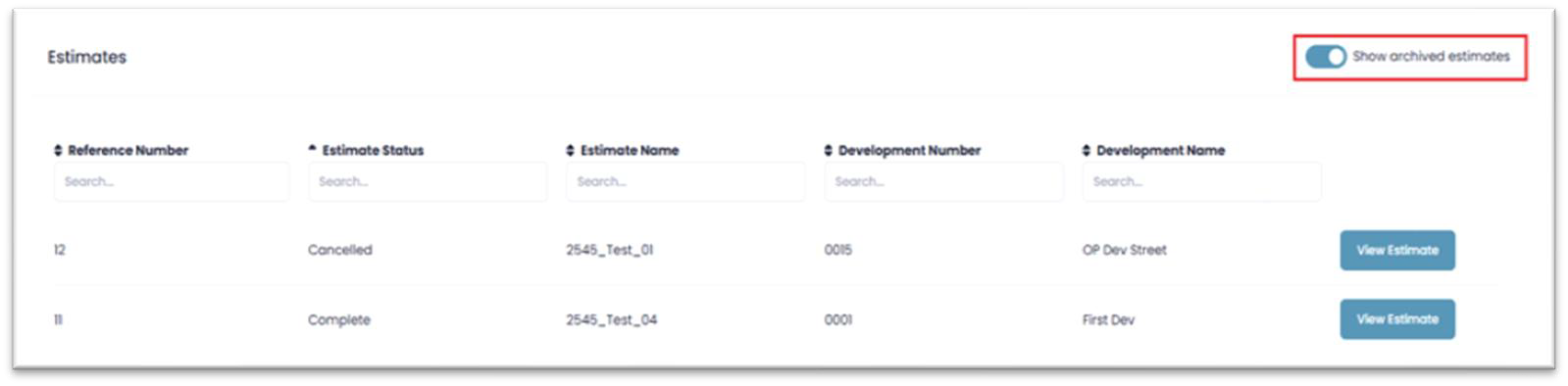Select the Complete status cell
Viewport: 1568px width, 386px height.
[x=339, y=319]
